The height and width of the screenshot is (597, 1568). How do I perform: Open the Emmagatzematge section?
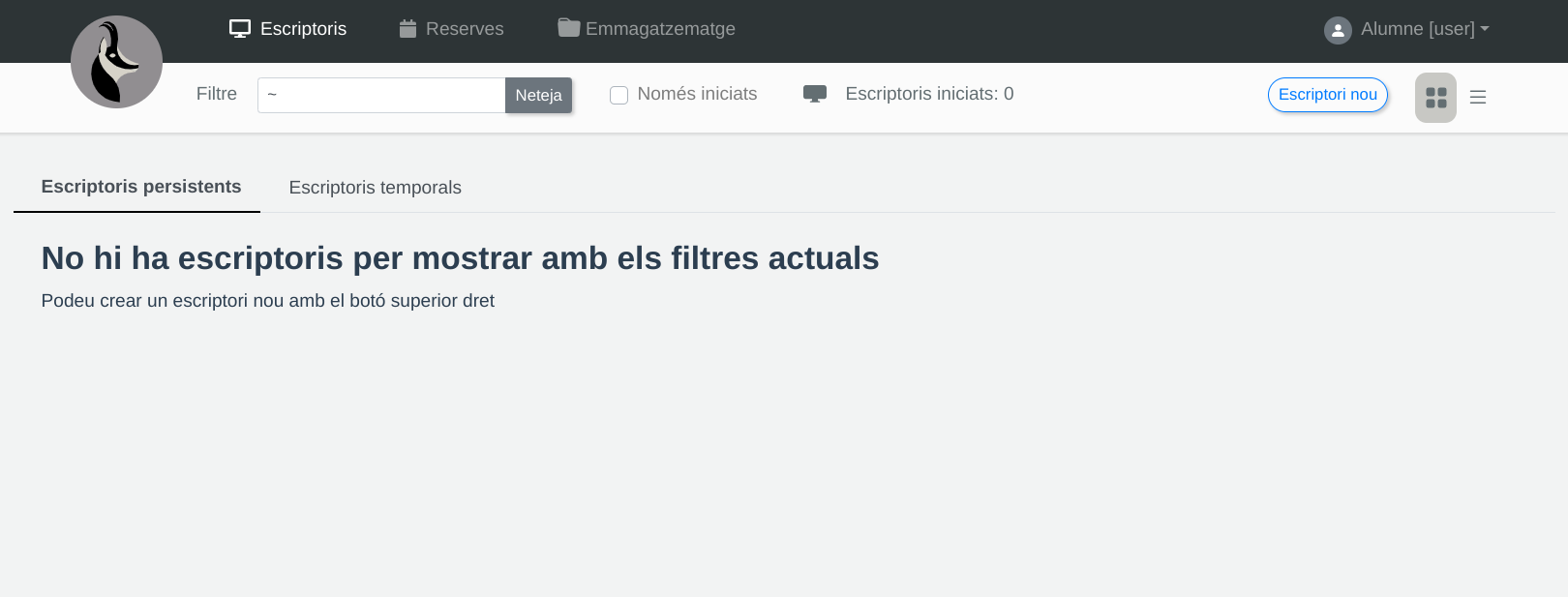click(660, 29)
